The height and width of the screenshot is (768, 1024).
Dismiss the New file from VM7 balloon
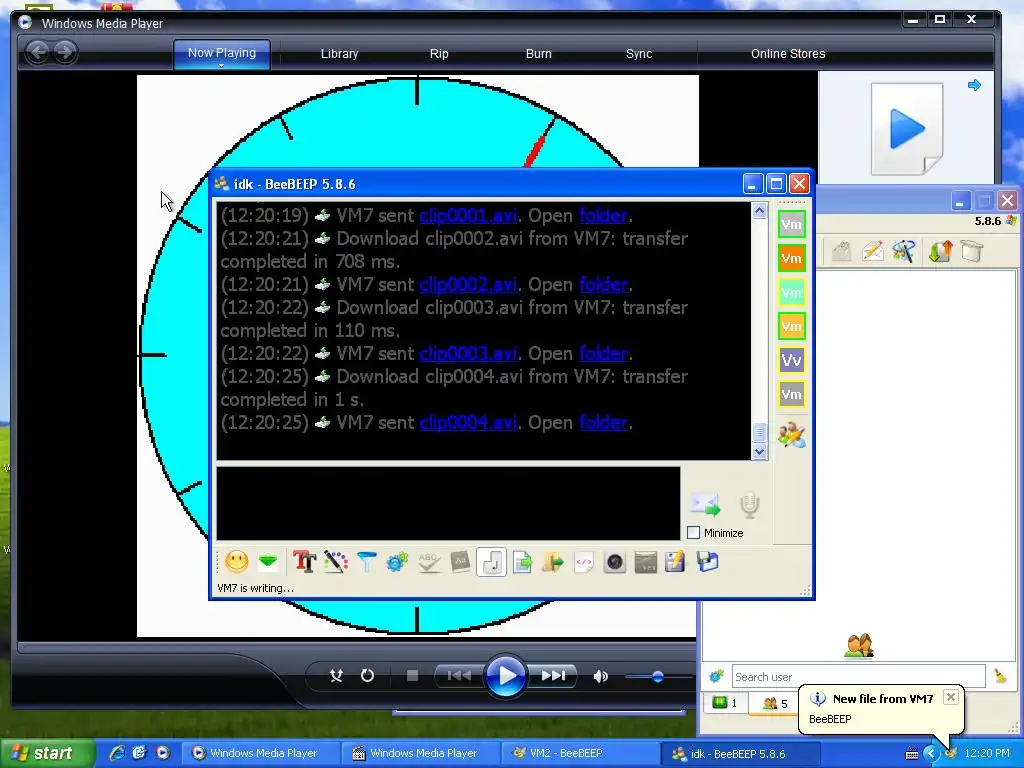click(x=951, y=697)
